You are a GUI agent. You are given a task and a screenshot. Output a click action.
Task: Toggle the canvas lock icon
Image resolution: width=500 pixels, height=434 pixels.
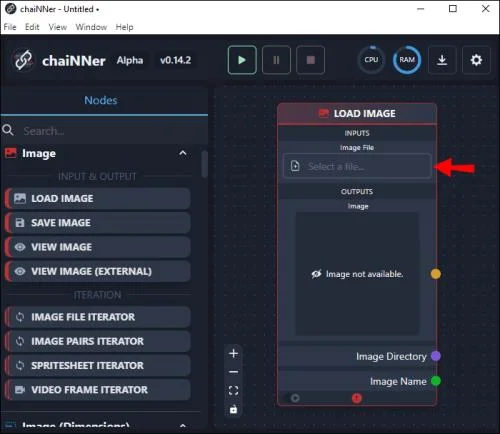click(234, 409)
